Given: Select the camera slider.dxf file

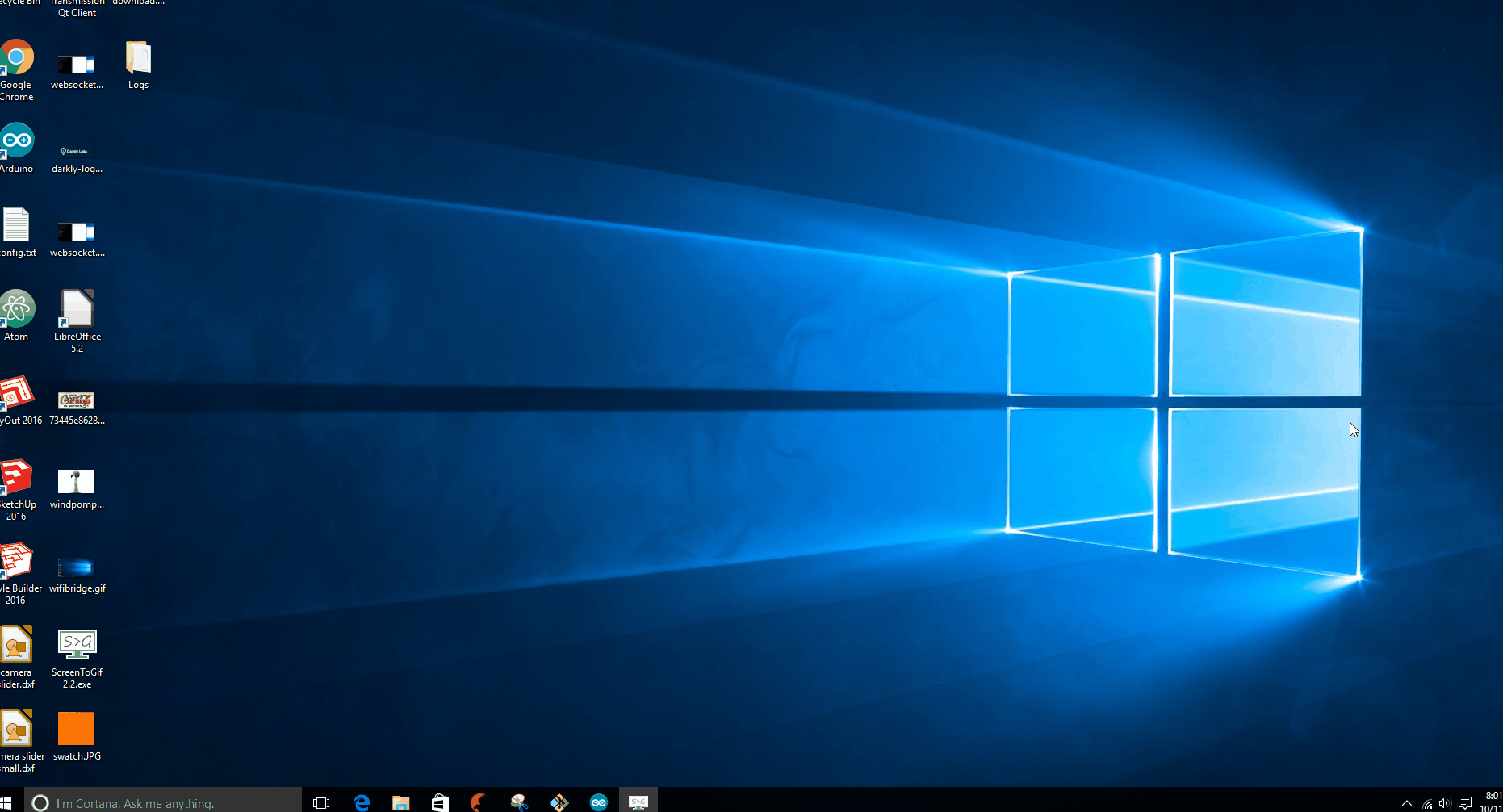Looking at the screenshot, I should pos(17,658).
